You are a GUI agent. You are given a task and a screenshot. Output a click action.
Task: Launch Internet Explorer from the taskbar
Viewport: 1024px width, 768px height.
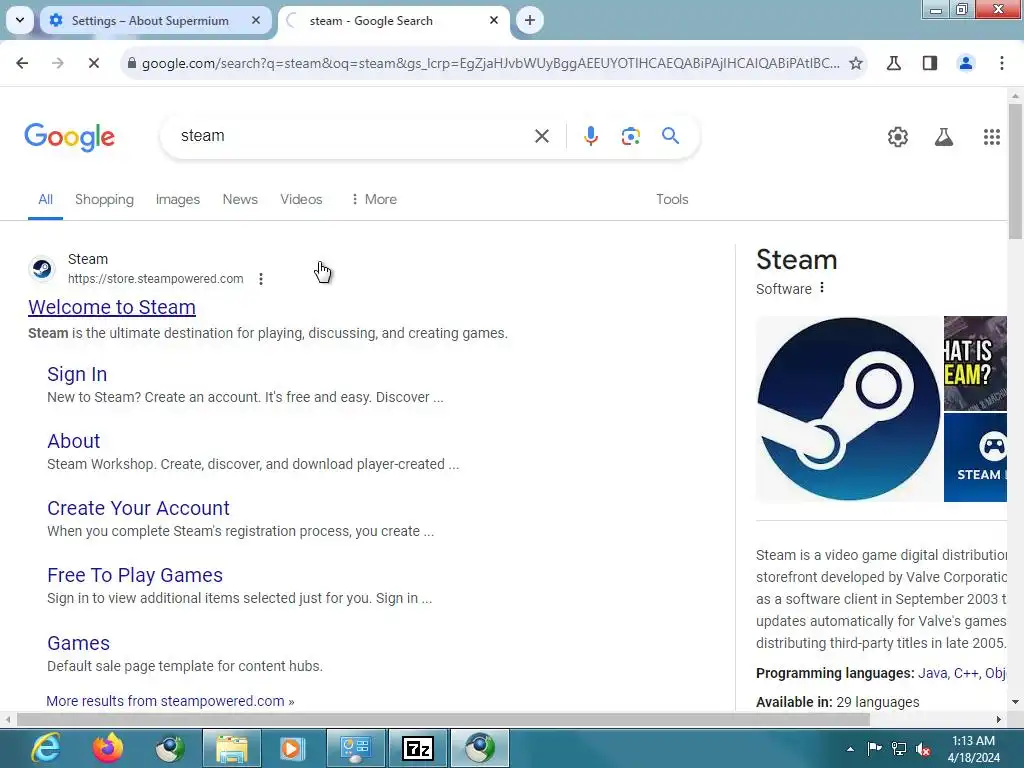click(x=46, y=748)
